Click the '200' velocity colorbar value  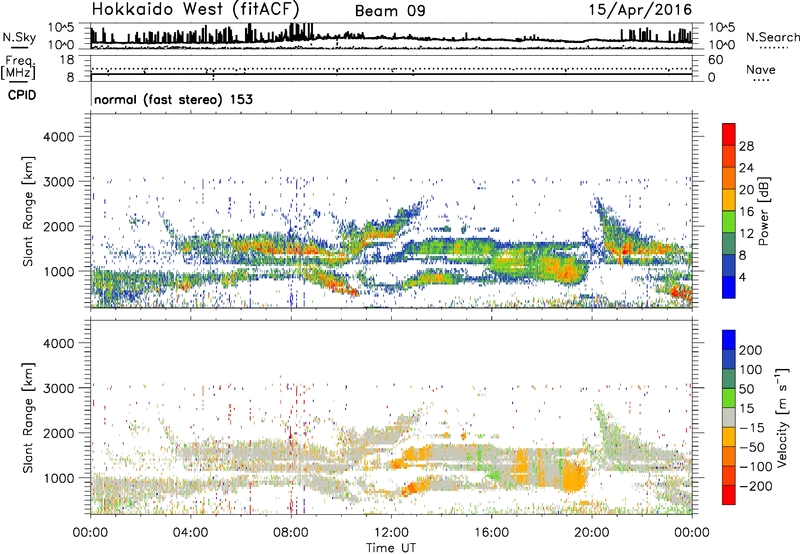(751, 350)
